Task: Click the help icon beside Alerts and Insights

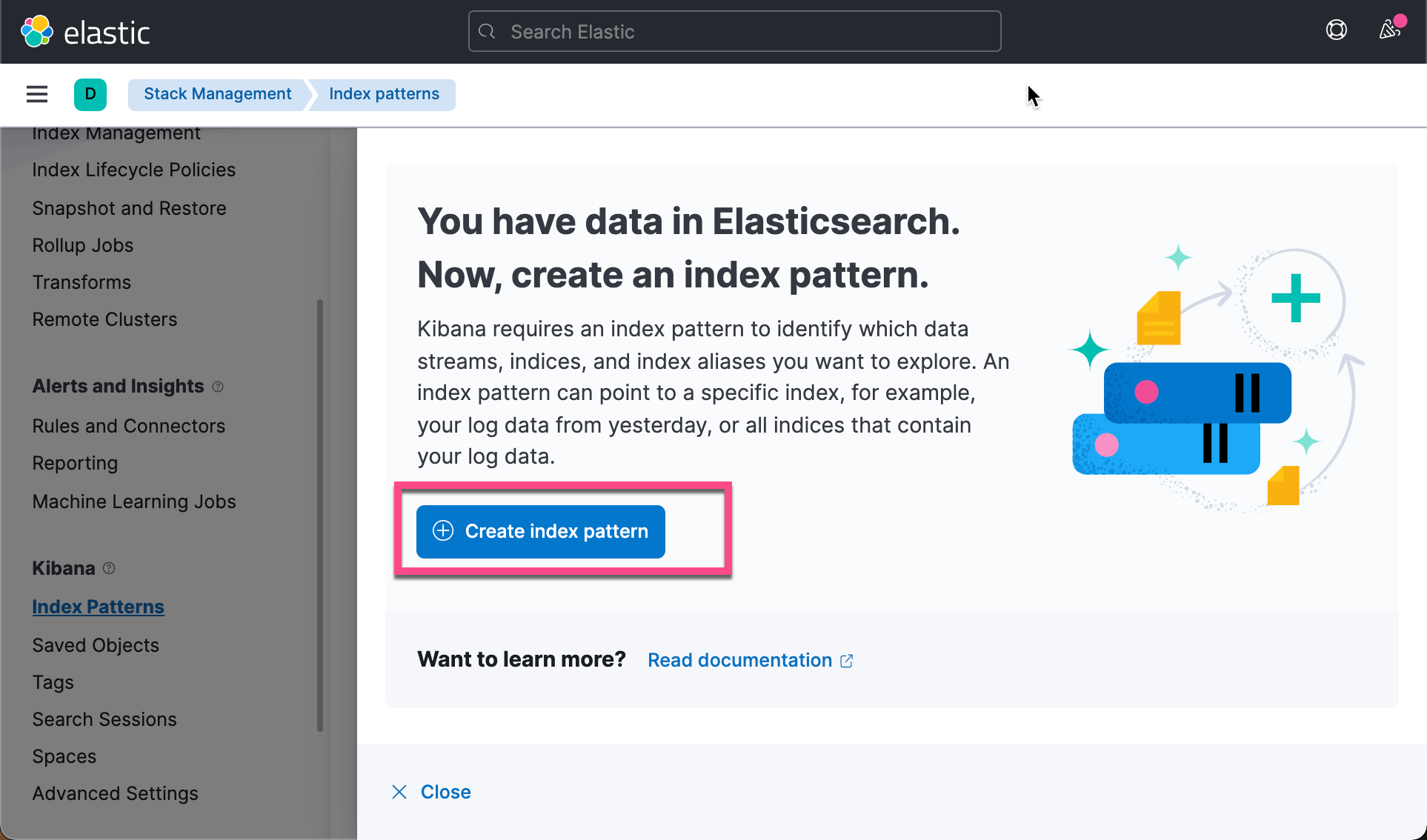Action: click(x=217, y=387)
